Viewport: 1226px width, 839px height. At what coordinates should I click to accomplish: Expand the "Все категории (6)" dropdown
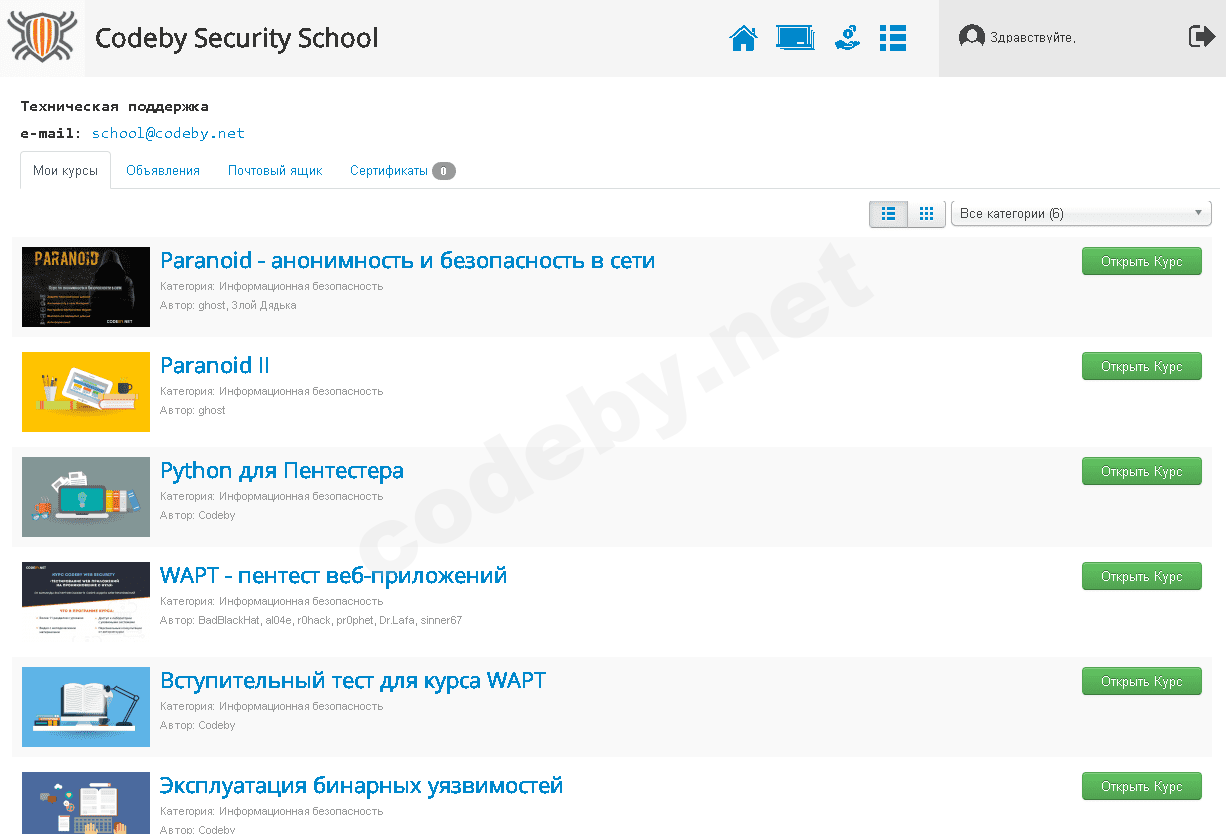click(x=1080, y=214)
